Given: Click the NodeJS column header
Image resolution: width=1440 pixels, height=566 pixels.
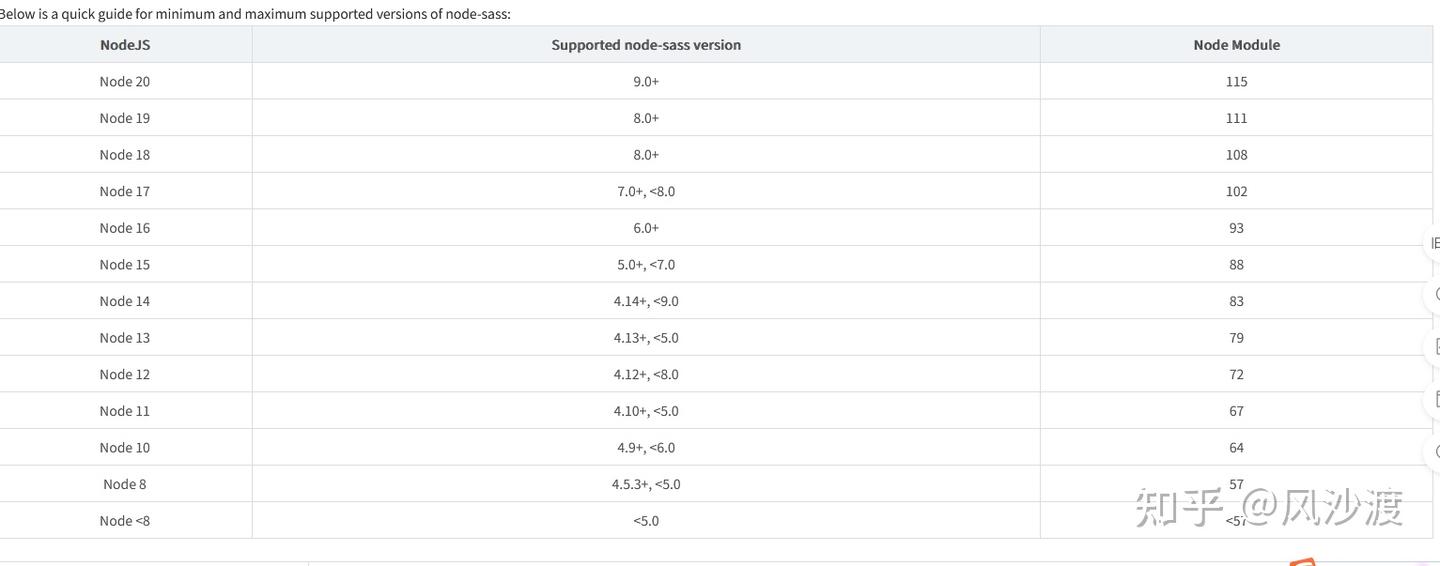Looking at the screenshot, I should click(x=125, y=45).
